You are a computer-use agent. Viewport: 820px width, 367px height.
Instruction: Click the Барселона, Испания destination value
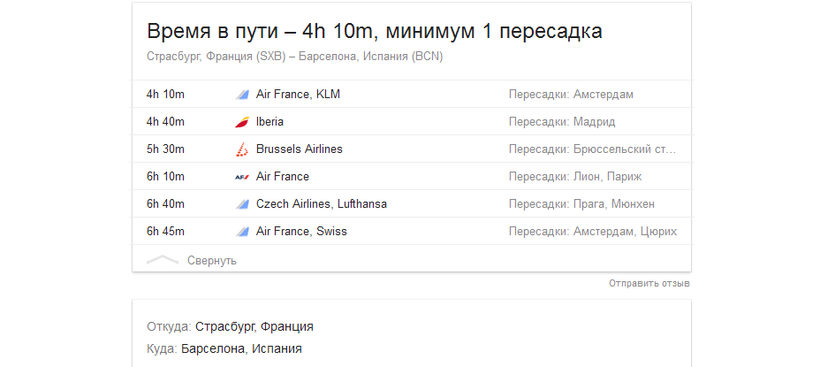[242, 349]
